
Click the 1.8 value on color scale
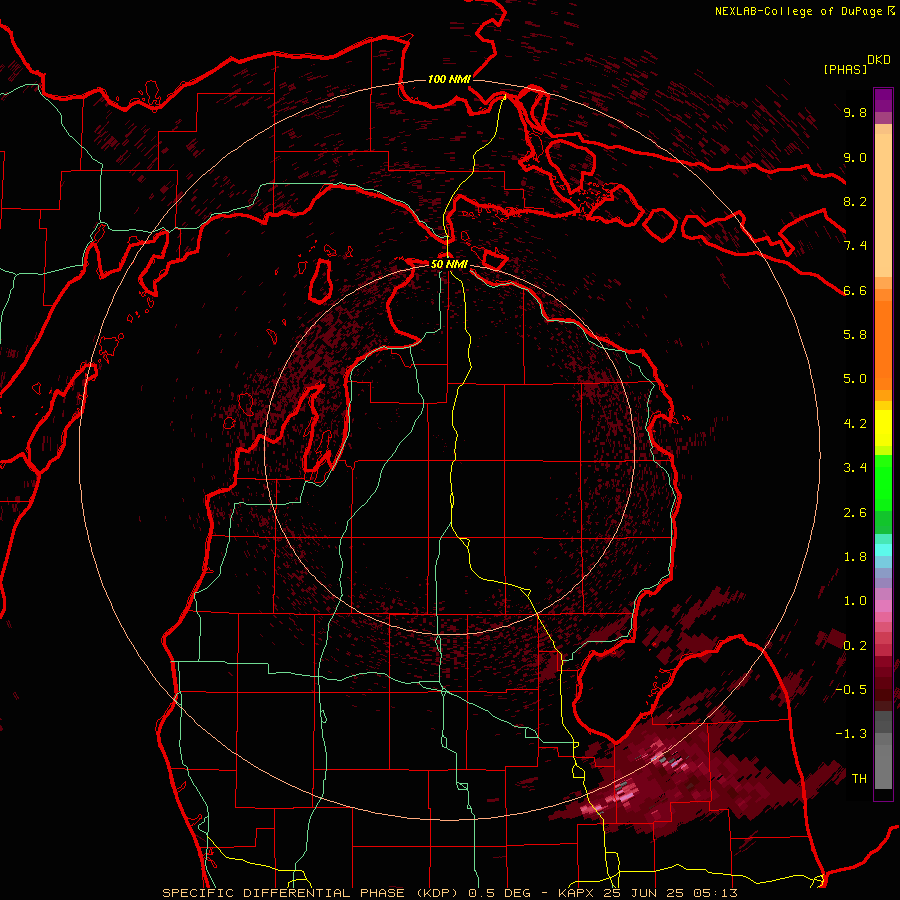coord(855,557)
